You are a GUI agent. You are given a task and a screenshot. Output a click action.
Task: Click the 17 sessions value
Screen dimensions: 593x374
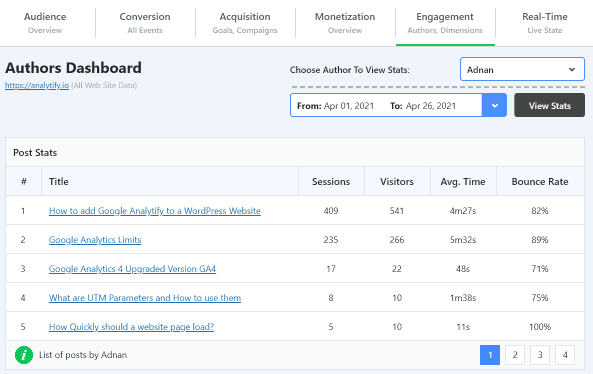click(331, 269)
